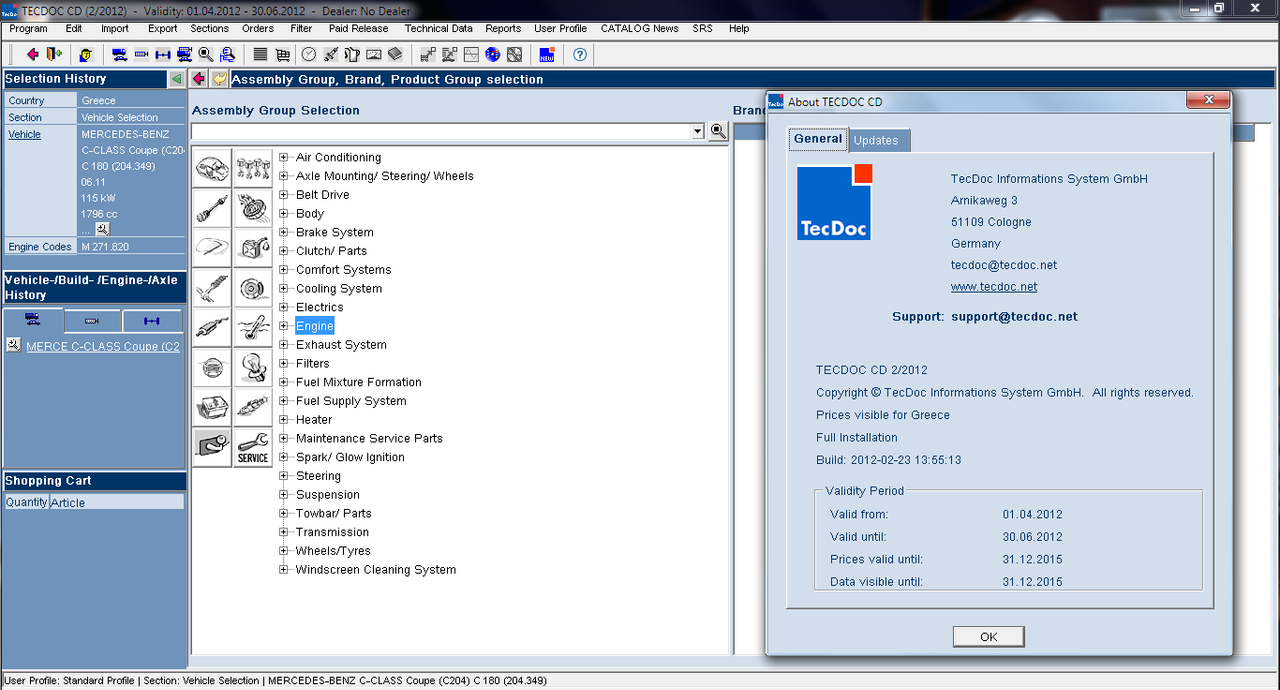Click the magnifier article search toolbar icon
Image resolution: width=1280 pixels, height=690 pixels.
coord(206,54)
